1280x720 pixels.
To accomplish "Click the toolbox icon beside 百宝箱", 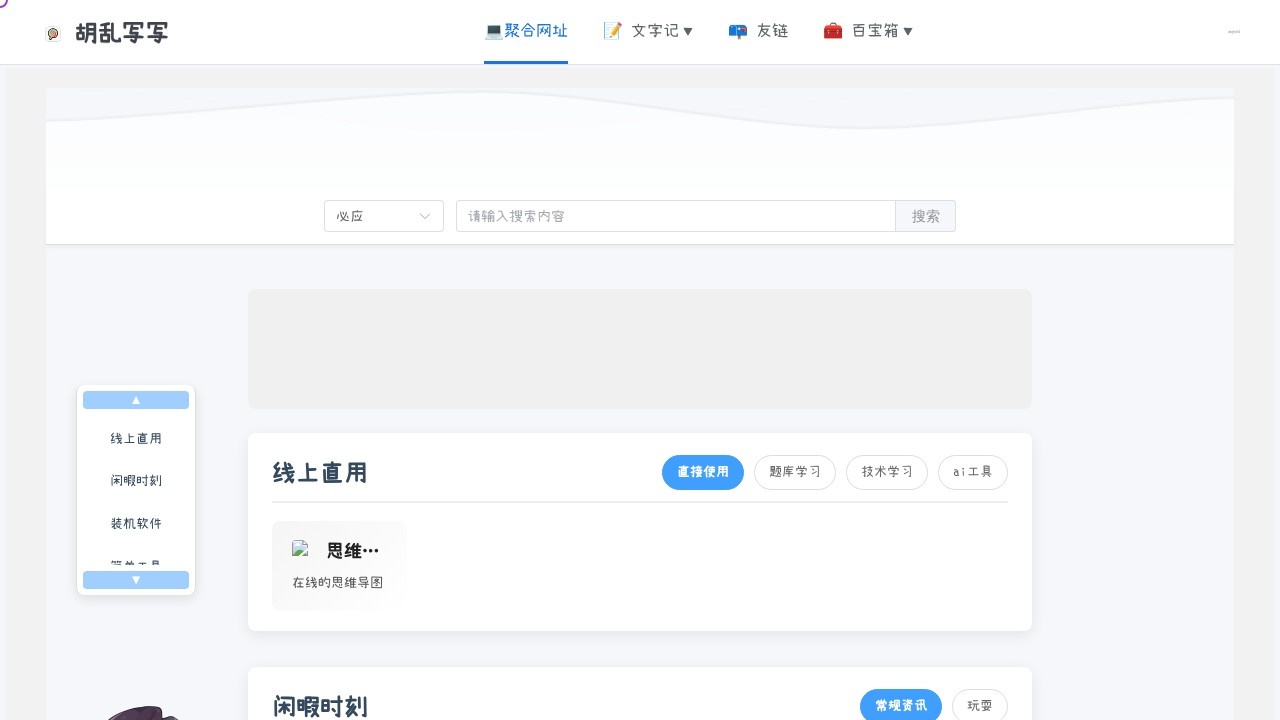I will point(832,31).
